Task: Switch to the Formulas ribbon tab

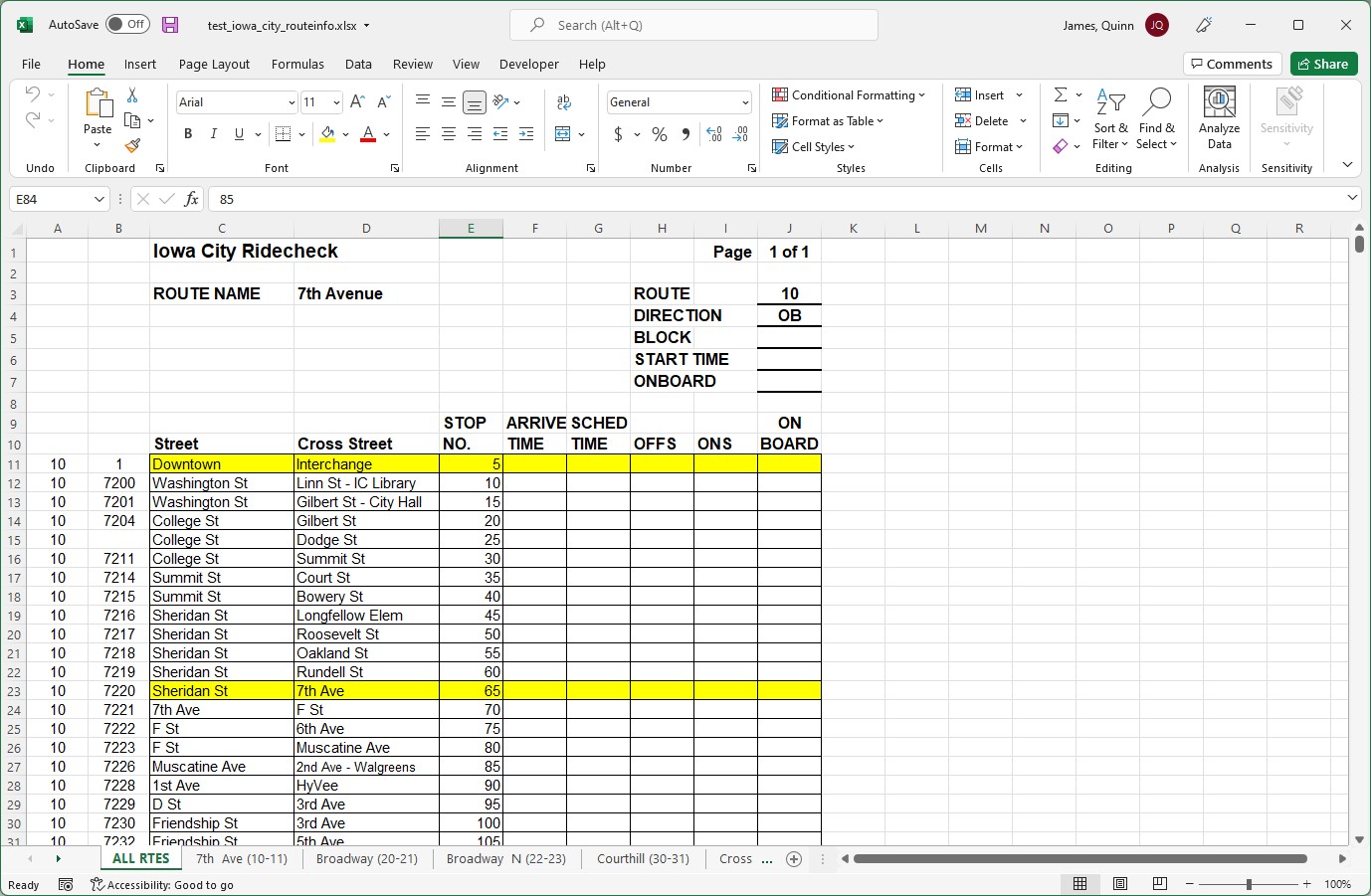Action: [296, 64]
